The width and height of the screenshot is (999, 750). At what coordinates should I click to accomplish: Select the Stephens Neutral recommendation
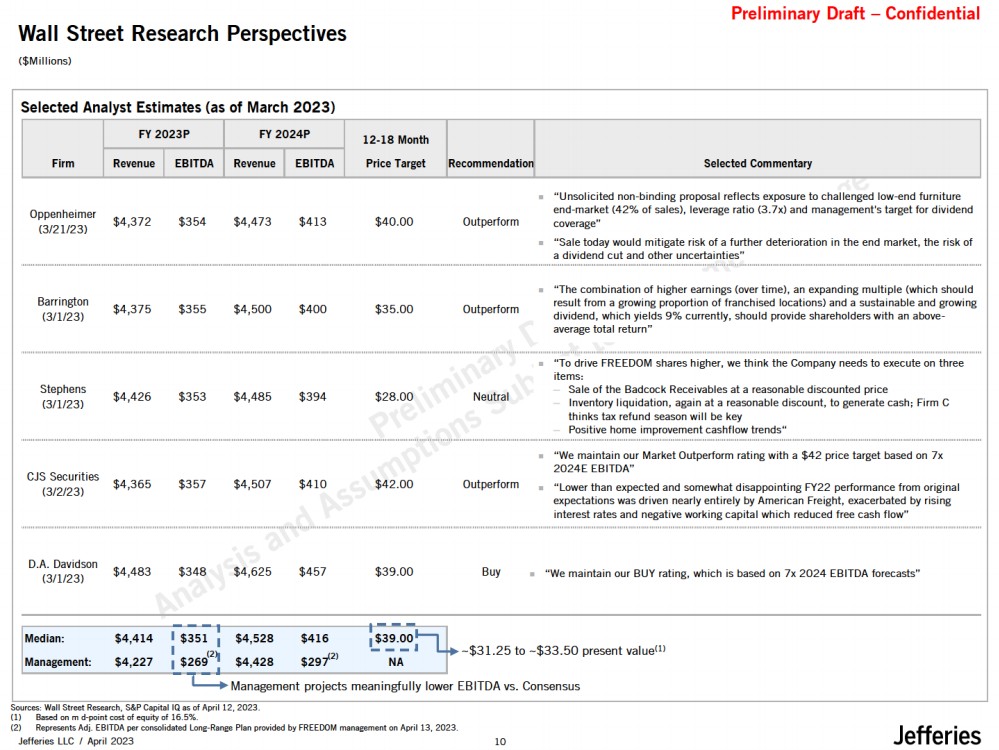[x=490, y=396]
